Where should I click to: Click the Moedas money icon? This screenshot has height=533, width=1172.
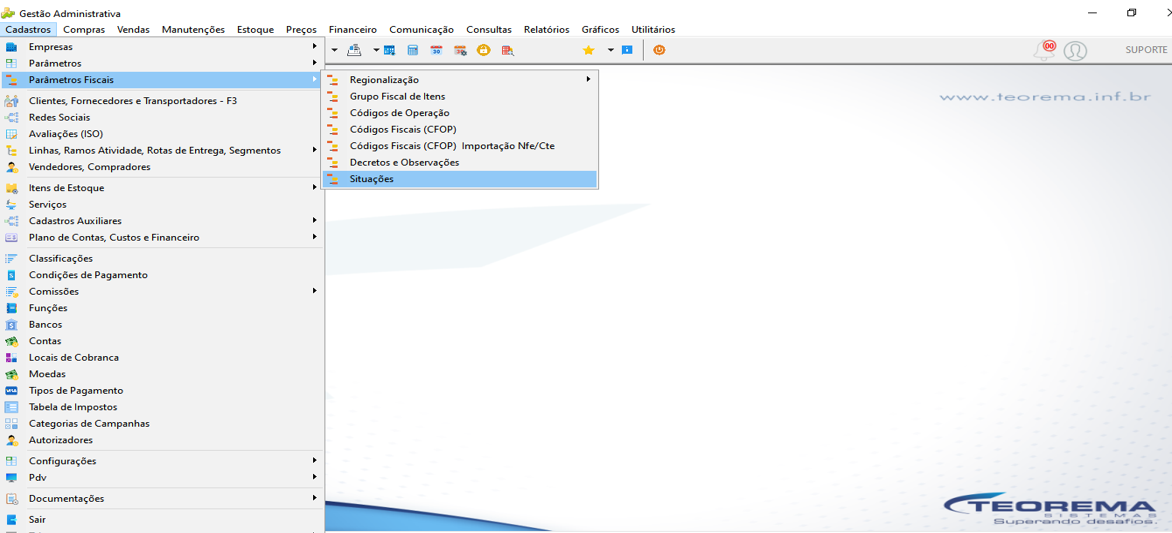point(11,374)
